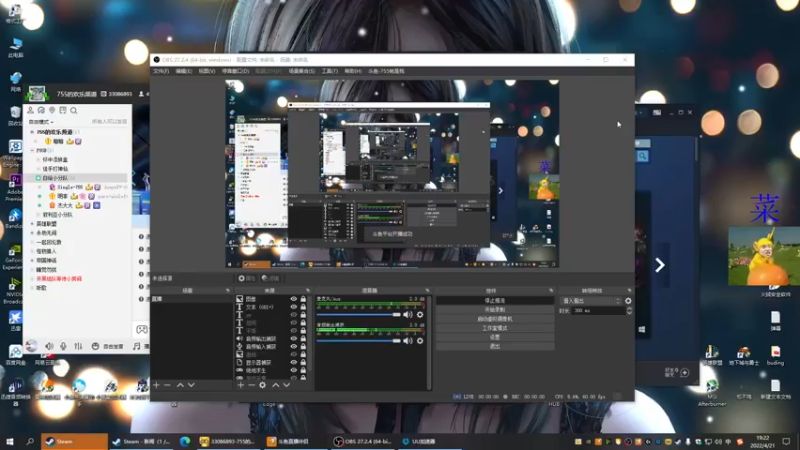Screen dimensions: 800x450
Task: Open OBS 设置 button in Controls
Action: coord(495,337)
